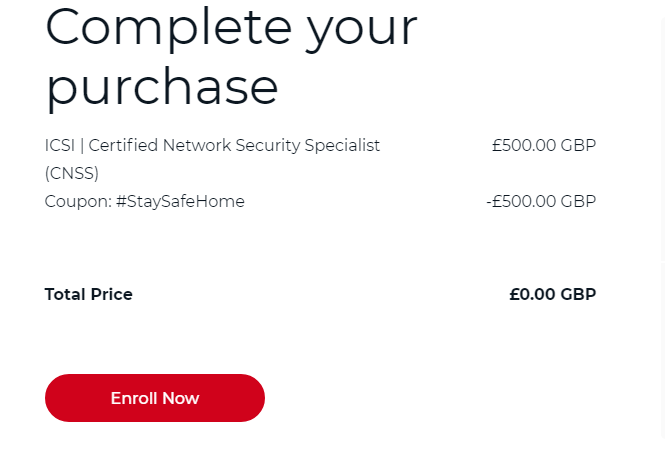Click the "(CNSS)" abbreviation text
665x451 pixels.
[72, 173]
